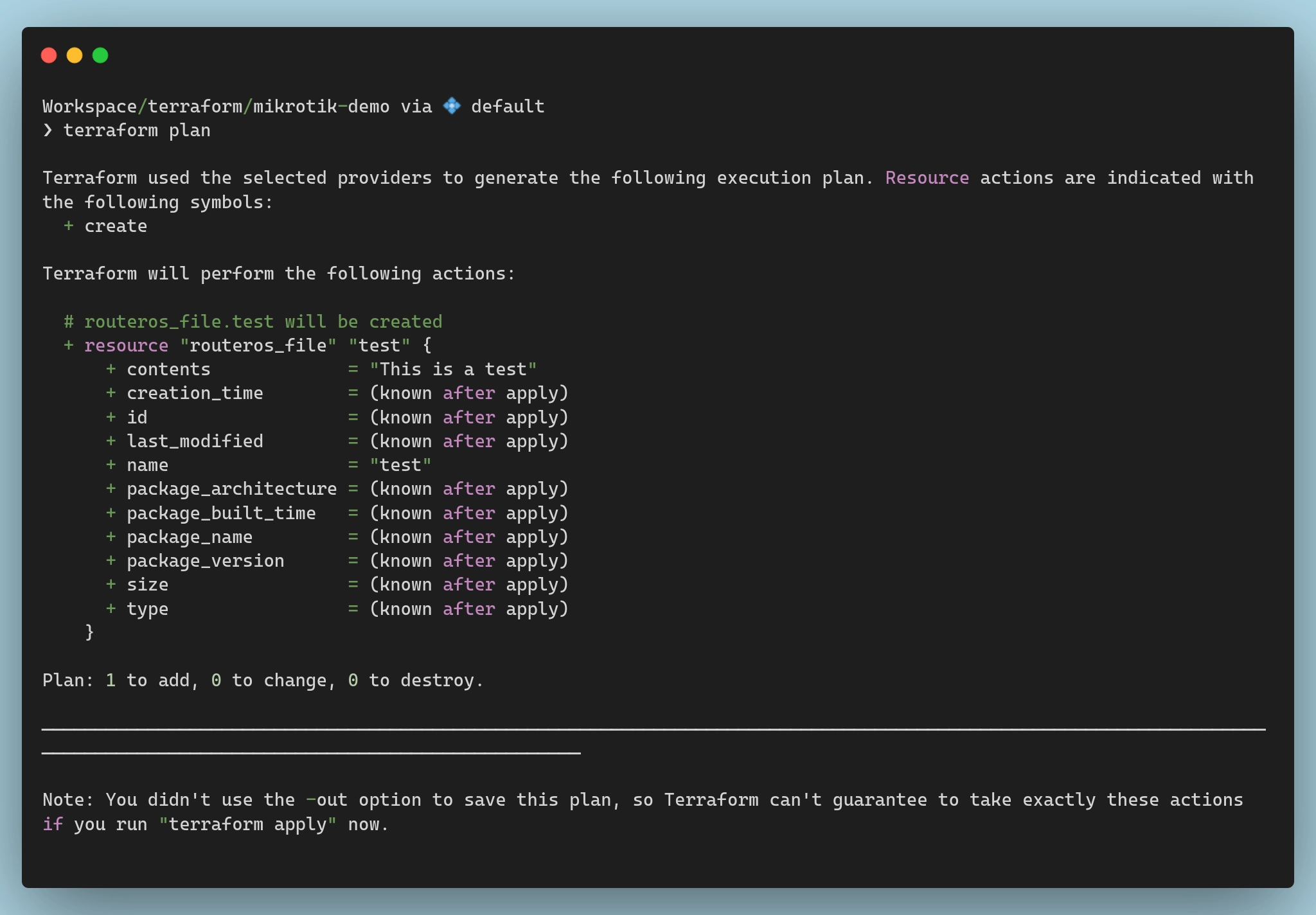
Task: Click the plus sign before resource keyword
Action: point(69,346)
